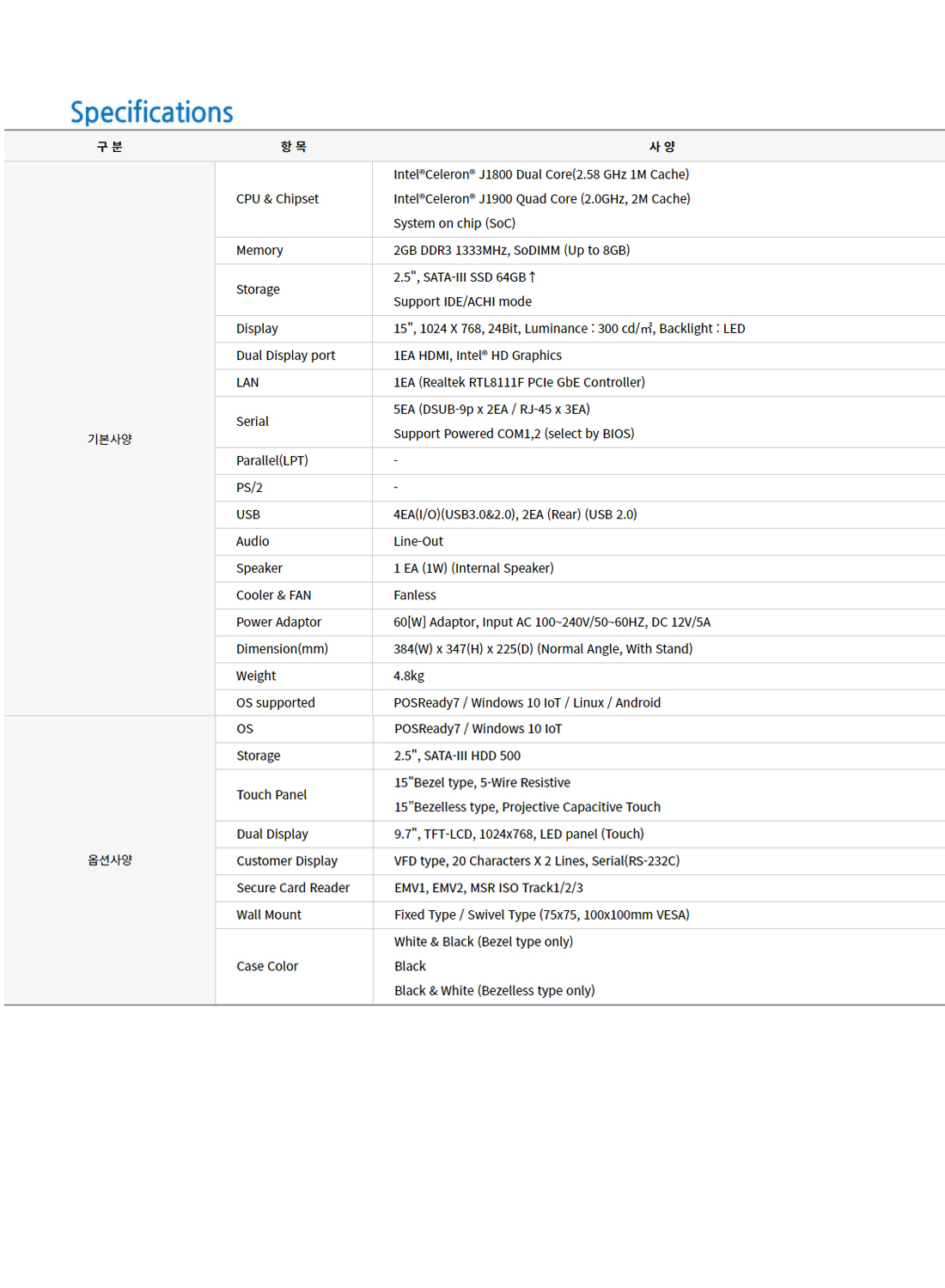945x1288 pixels.
Task: Click the Parallel(LPT) row label
Action: point(271,460)
